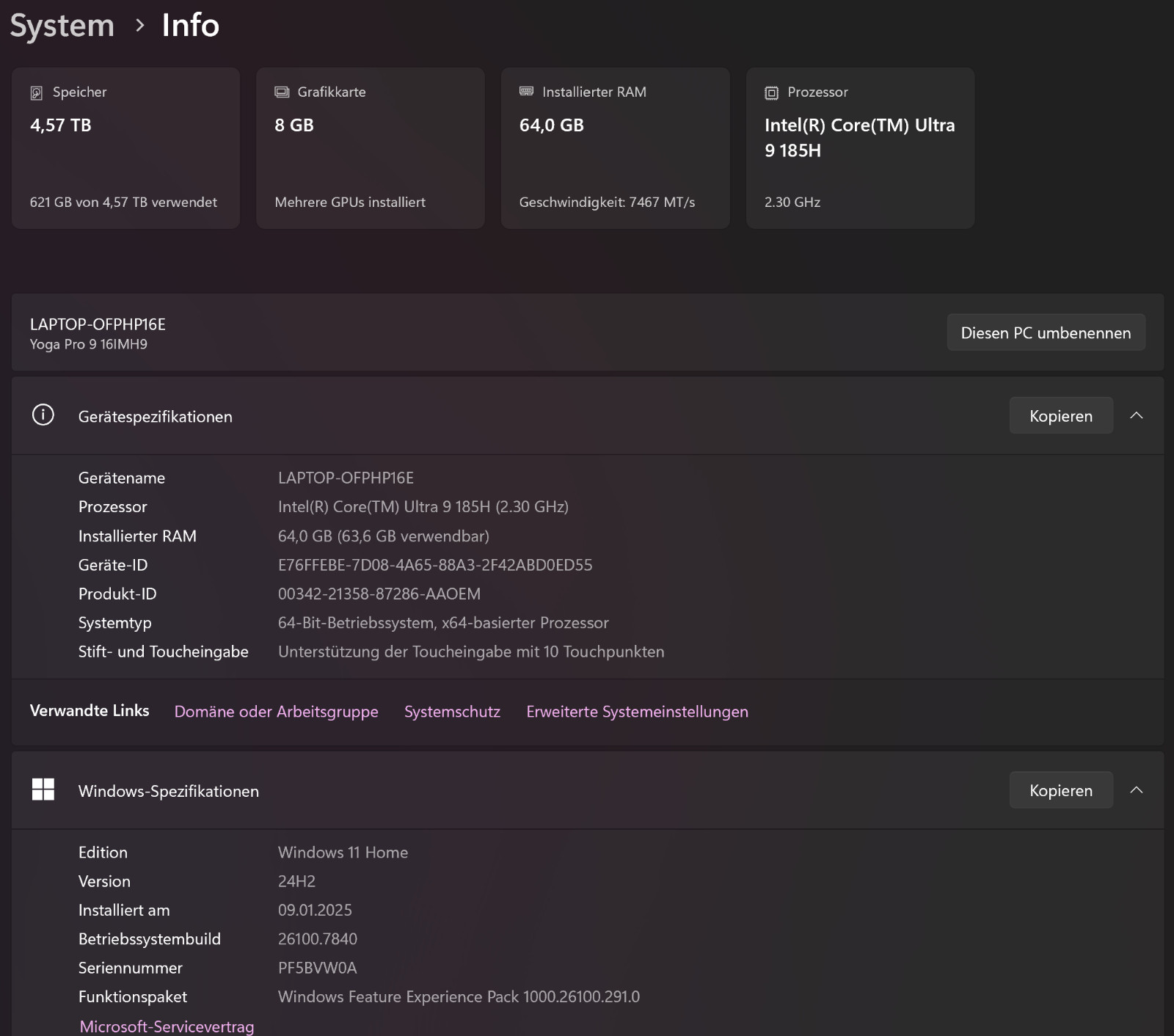This screenshot has width=1174, height=1036.
Task: Click the 64-Bit-Betriebssystem Systemtyp value
Action: point(443,622)
